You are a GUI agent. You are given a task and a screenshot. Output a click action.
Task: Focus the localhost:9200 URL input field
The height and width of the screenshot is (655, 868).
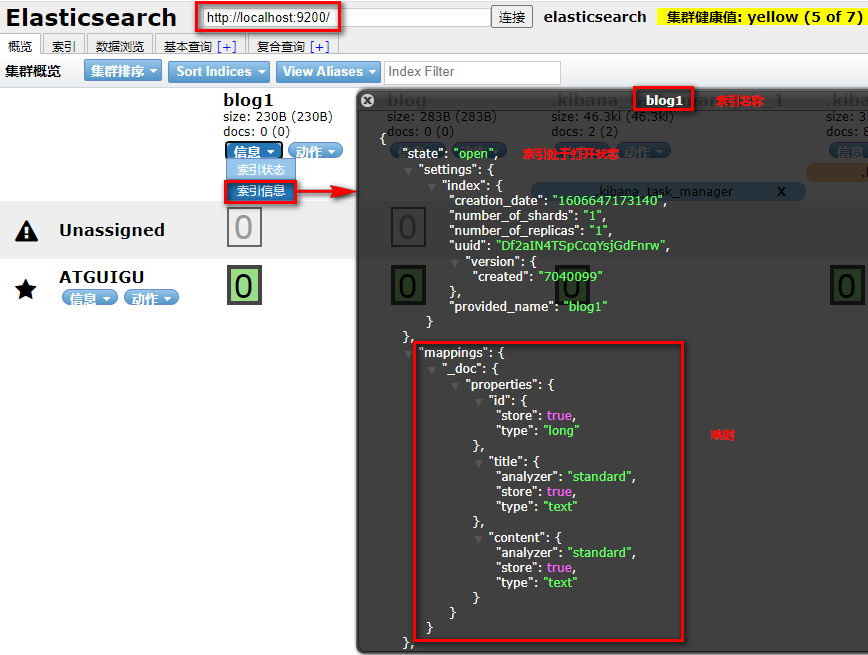point(347,17)
